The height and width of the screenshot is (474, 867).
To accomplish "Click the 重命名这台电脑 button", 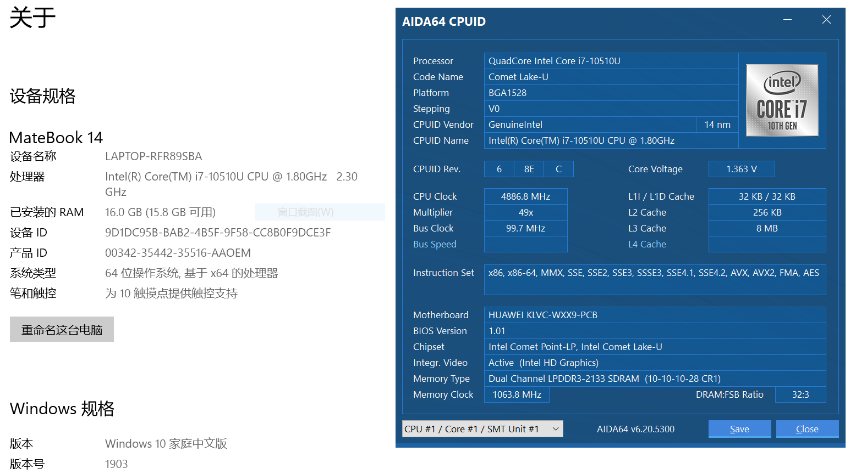I will (62, 330).
